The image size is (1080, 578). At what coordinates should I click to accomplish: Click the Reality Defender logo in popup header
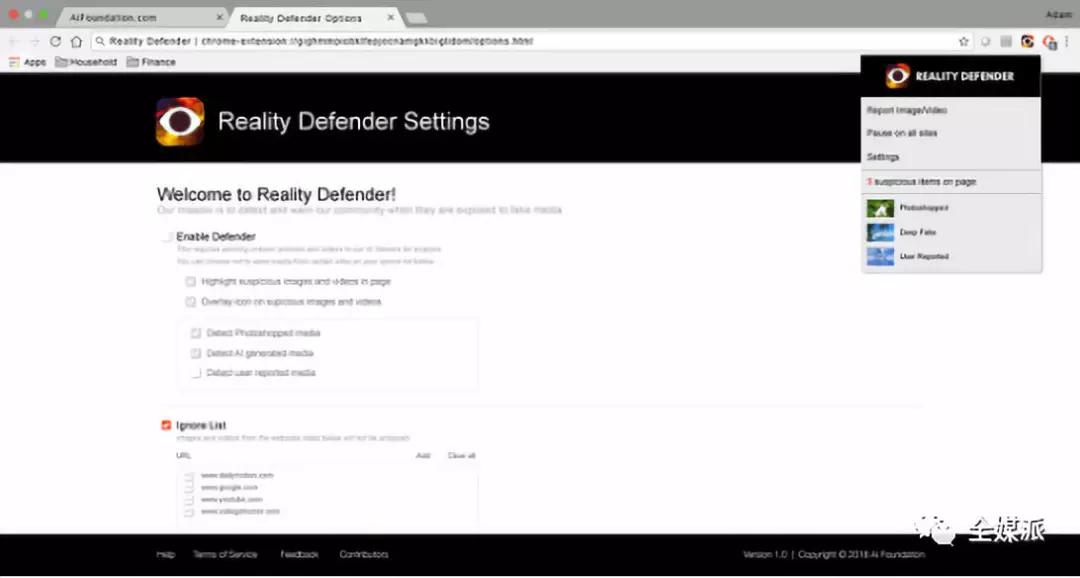pos(897,76)
